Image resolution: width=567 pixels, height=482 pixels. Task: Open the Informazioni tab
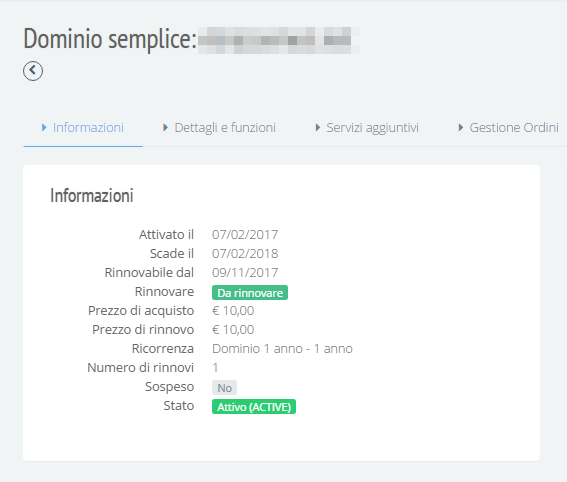pos(83,128)
